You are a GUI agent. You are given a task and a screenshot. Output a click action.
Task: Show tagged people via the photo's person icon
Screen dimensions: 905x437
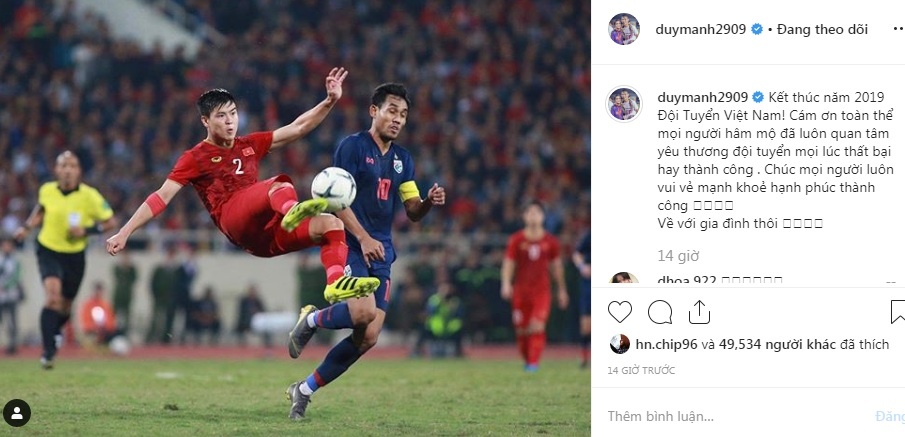17,413
